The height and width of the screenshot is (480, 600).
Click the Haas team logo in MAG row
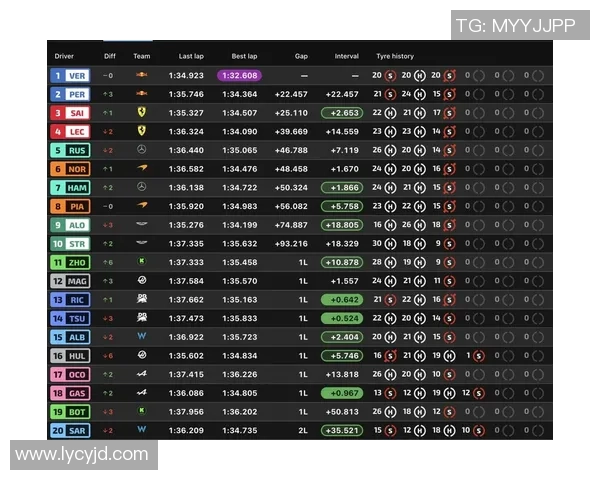pyautogui.click(x=142, y=280)
